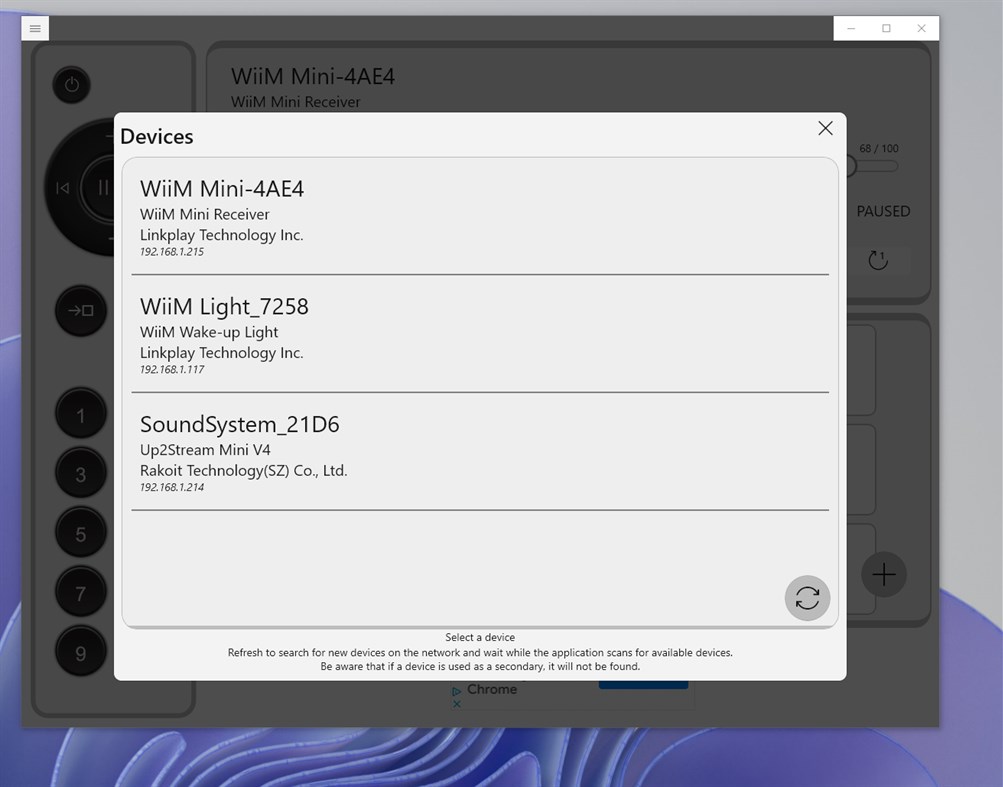1003x787 pixels.
Task: Dismiss the ad with the small X
Action: pos(456,703)
